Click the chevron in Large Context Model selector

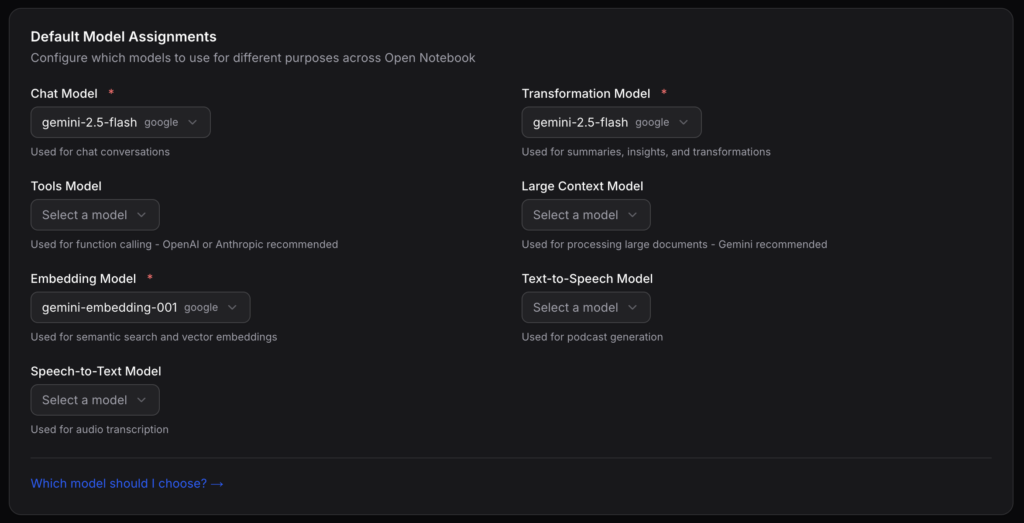(633, 215)
